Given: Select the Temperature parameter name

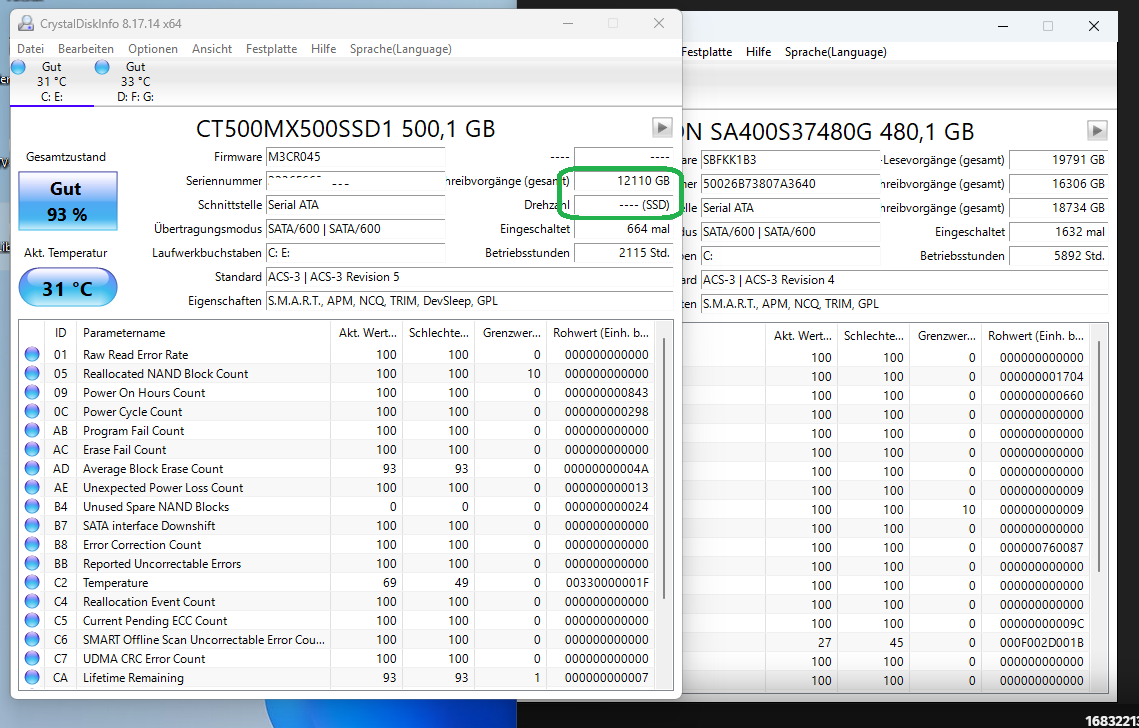Looking at the screenshot, I should click(x=115, y=583).
